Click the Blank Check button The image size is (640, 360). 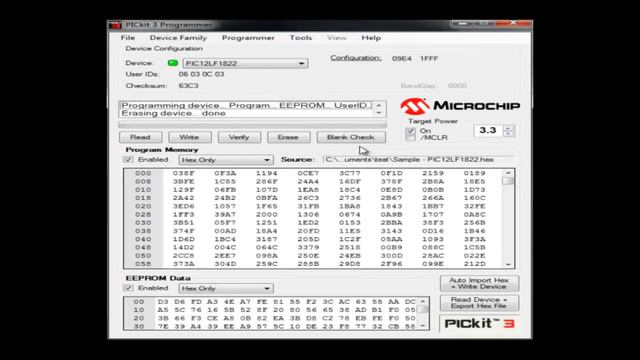click(x=351, y=137)
